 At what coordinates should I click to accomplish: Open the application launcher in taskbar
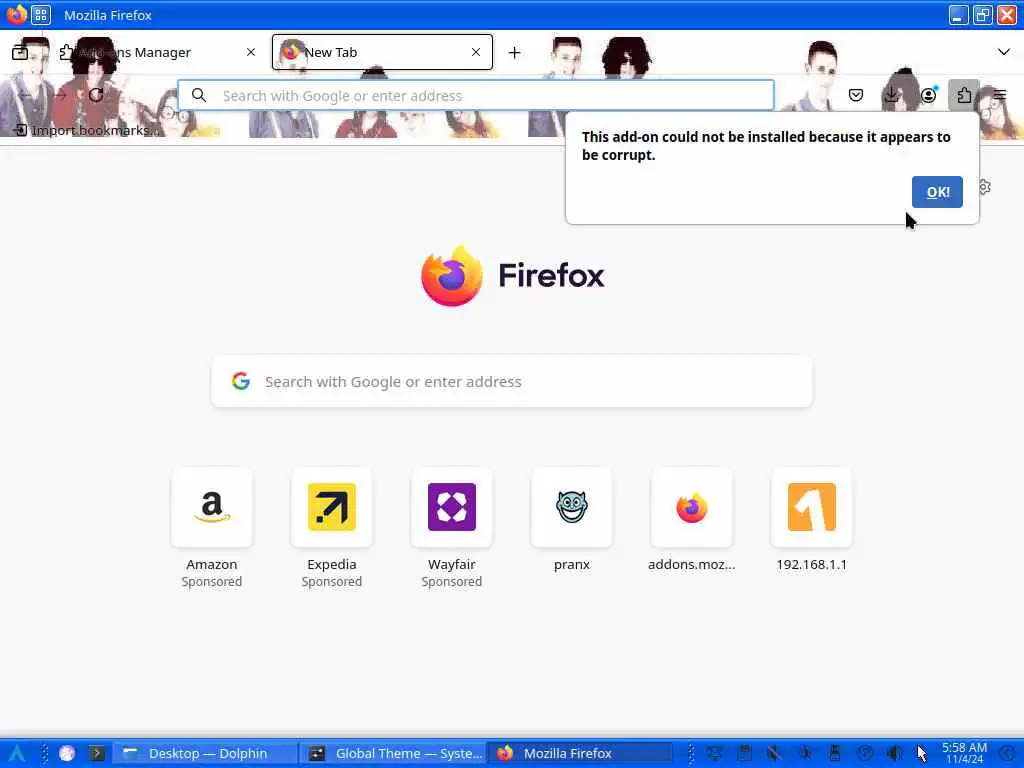click(16, 754)
